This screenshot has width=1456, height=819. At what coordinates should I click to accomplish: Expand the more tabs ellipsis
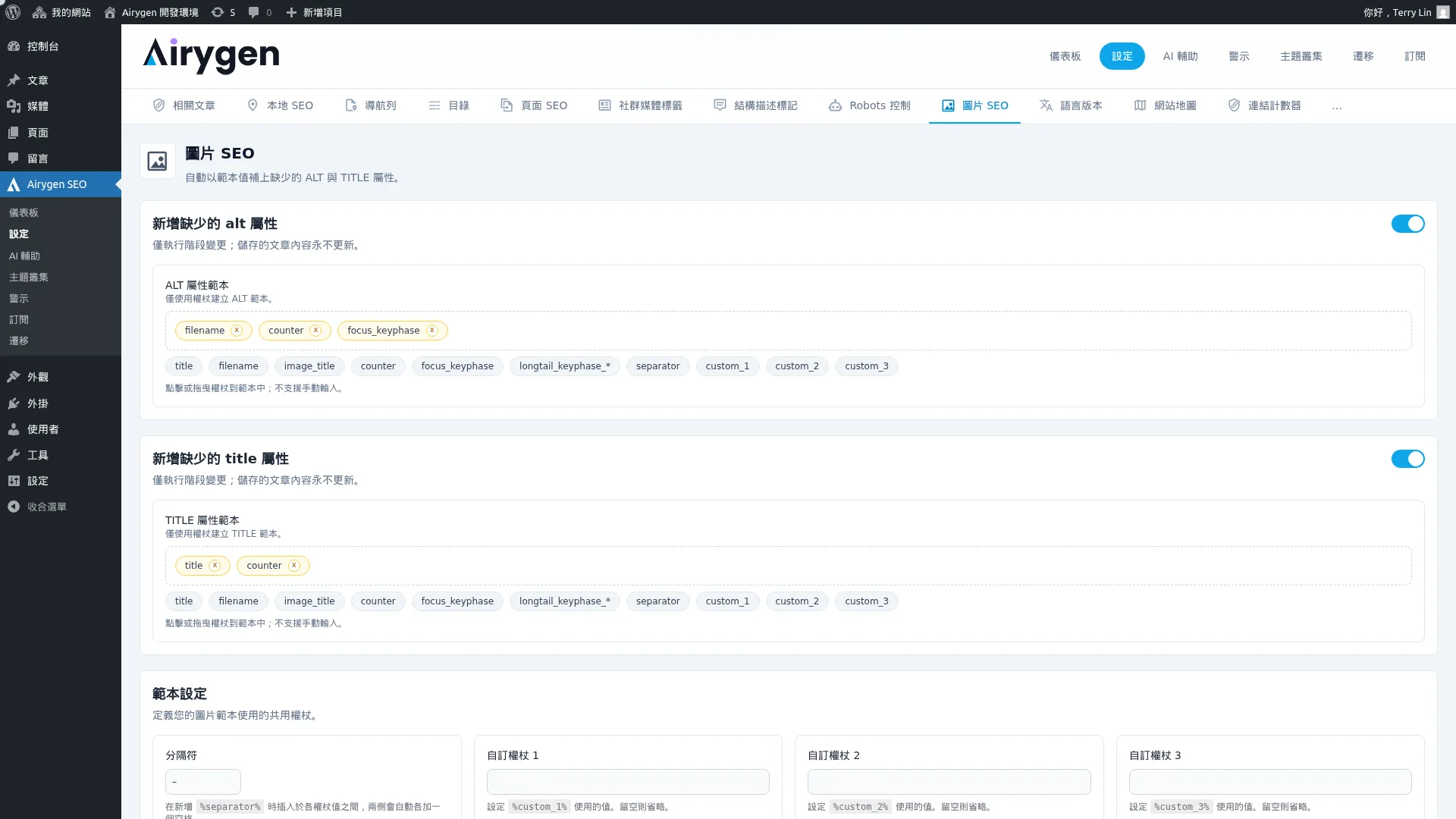click(x=1336, y=106)
